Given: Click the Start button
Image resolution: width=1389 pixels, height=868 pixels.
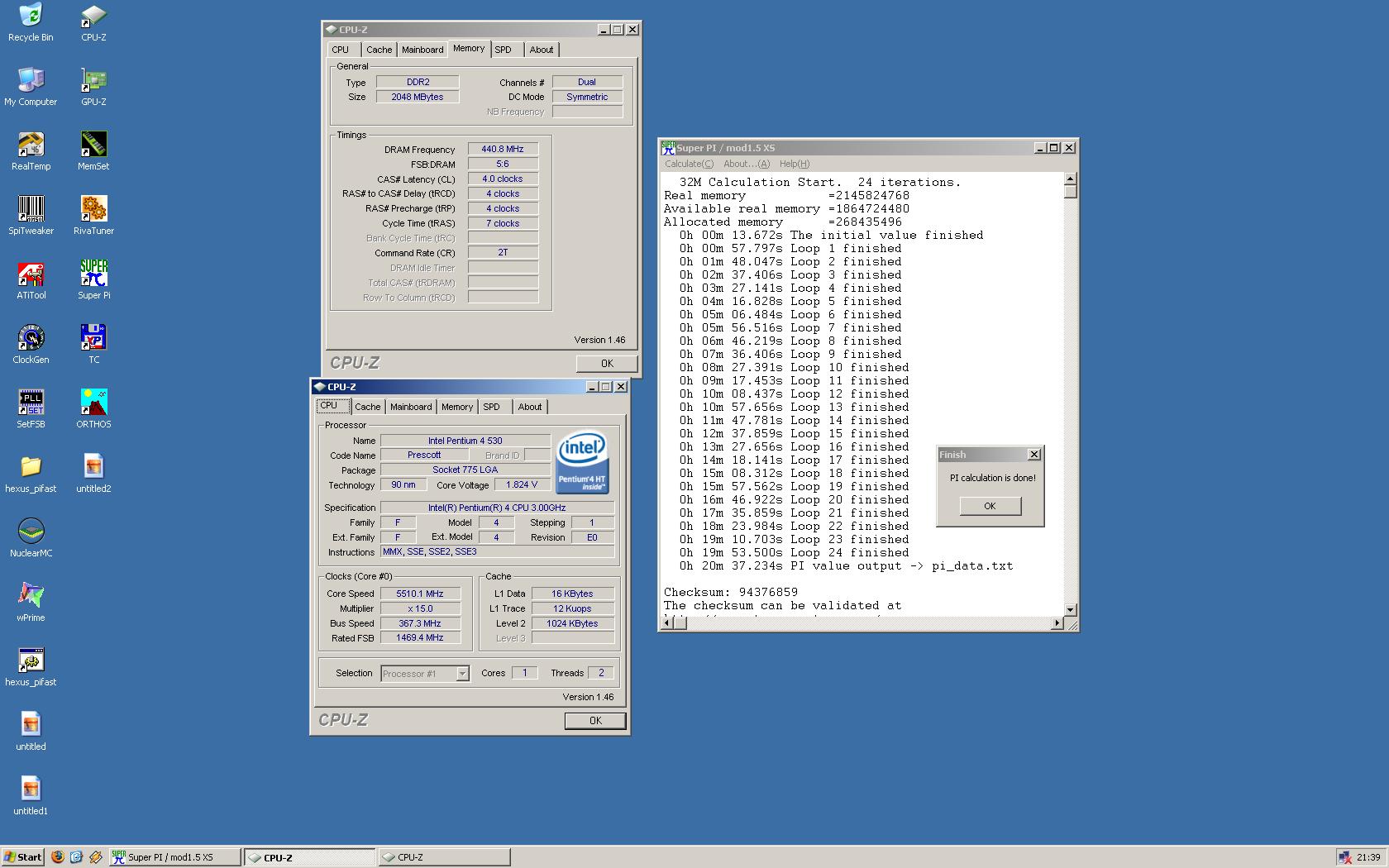Looking at the screenshot, I should point(23,857).
